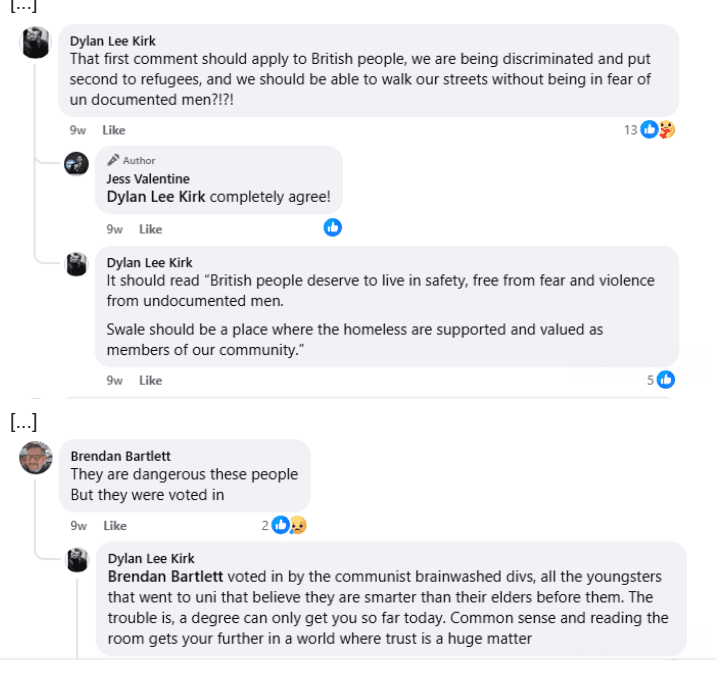Like Jess Valentine's reply

(x=150, y=229)
